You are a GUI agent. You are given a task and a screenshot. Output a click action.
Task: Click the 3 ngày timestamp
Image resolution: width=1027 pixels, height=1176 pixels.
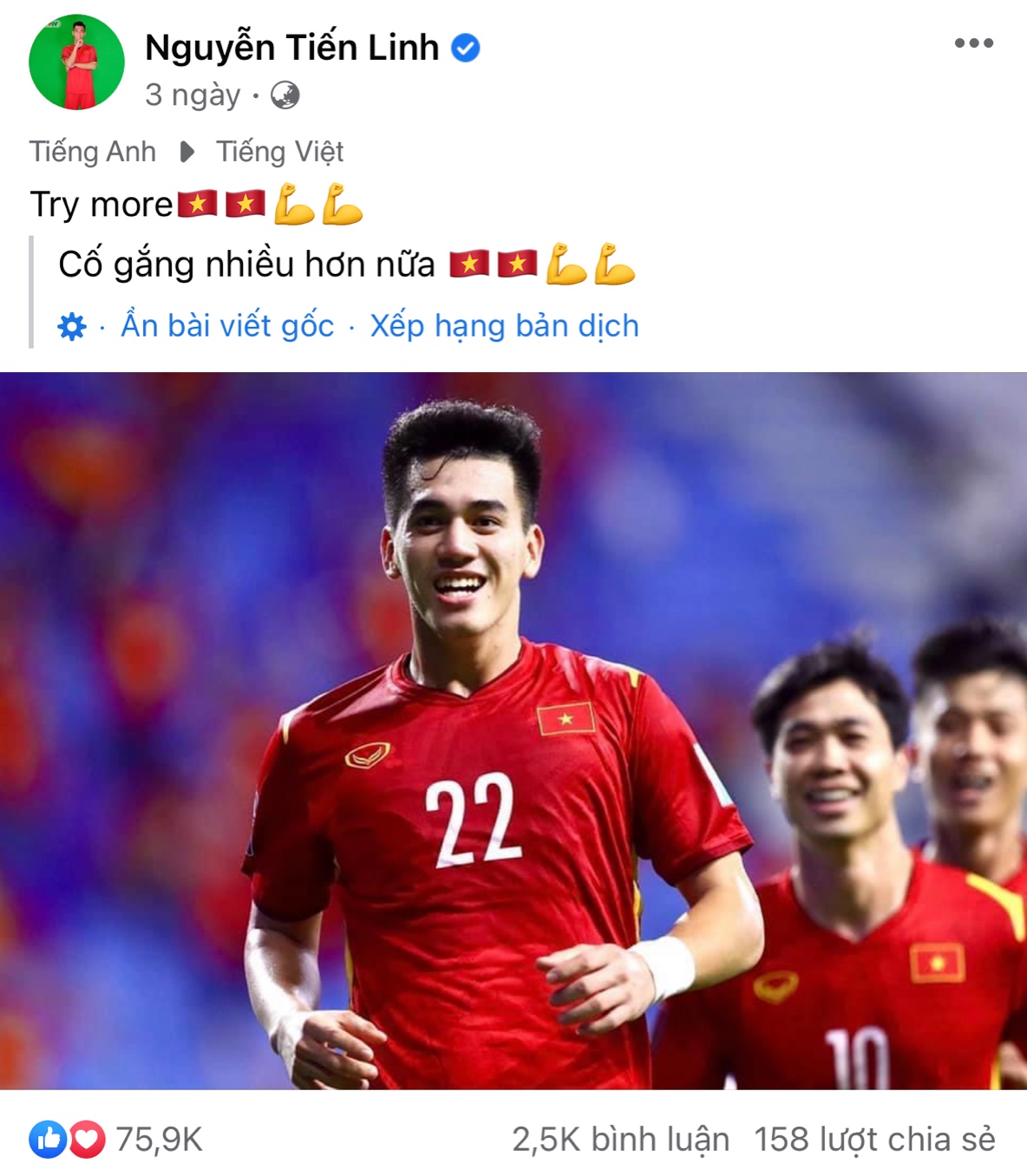193,95
